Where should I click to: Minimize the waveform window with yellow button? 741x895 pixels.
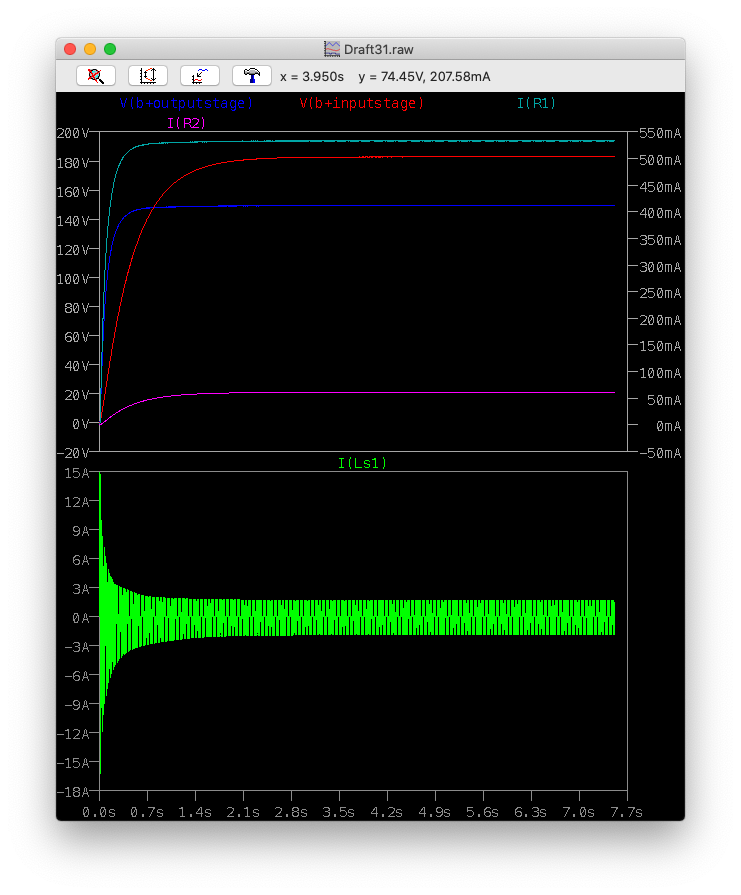coord(90,49)
